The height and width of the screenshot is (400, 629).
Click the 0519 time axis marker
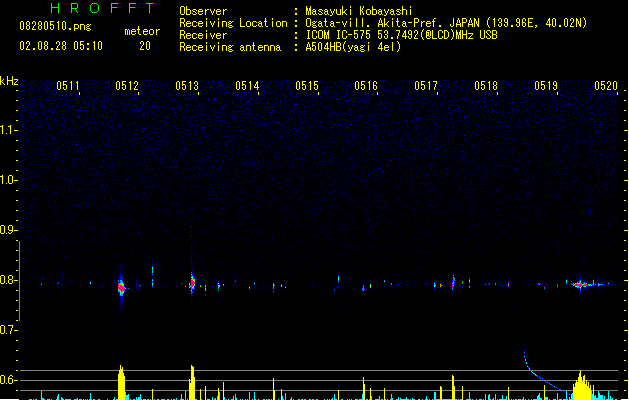(546, 86)
